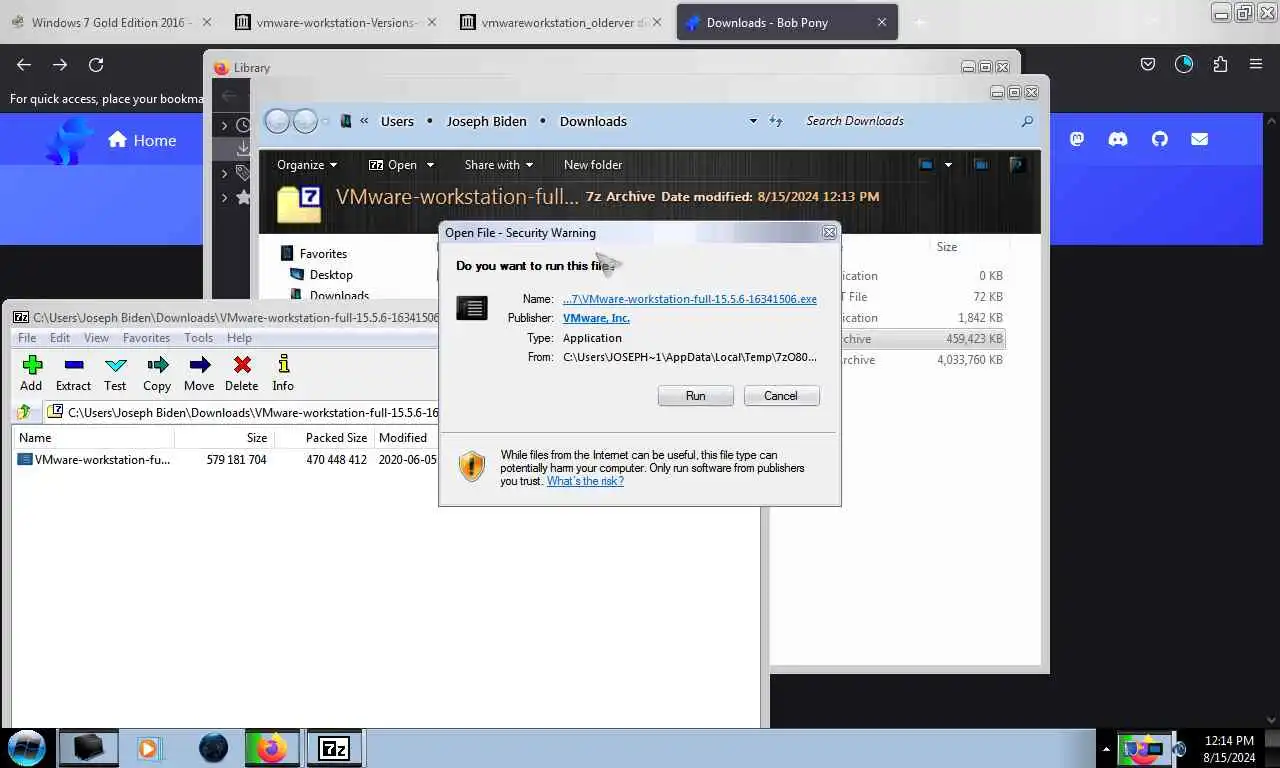Viewport: 1280px width, 768px height.
Task: Open the What's the risk? link
Action: 585,481
